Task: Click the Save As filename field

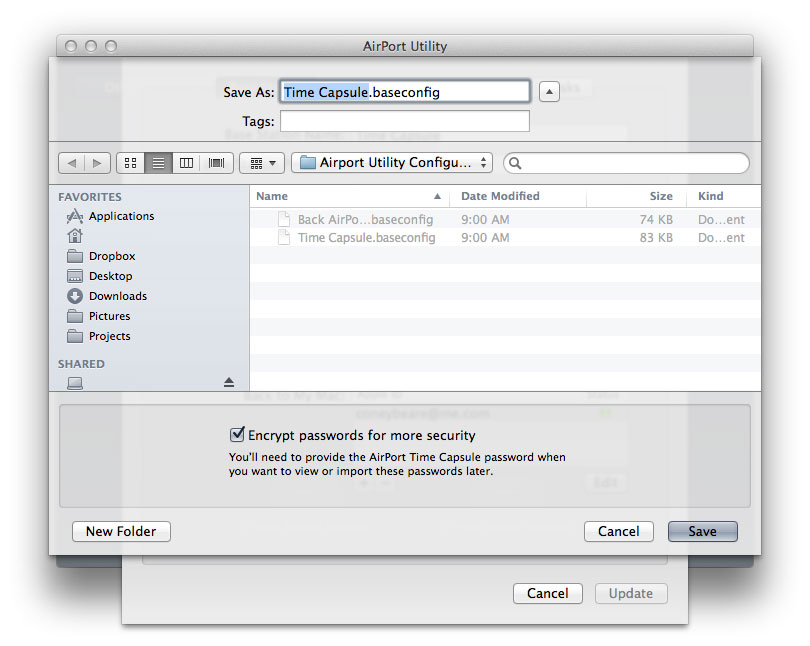Action: point(405,92)
